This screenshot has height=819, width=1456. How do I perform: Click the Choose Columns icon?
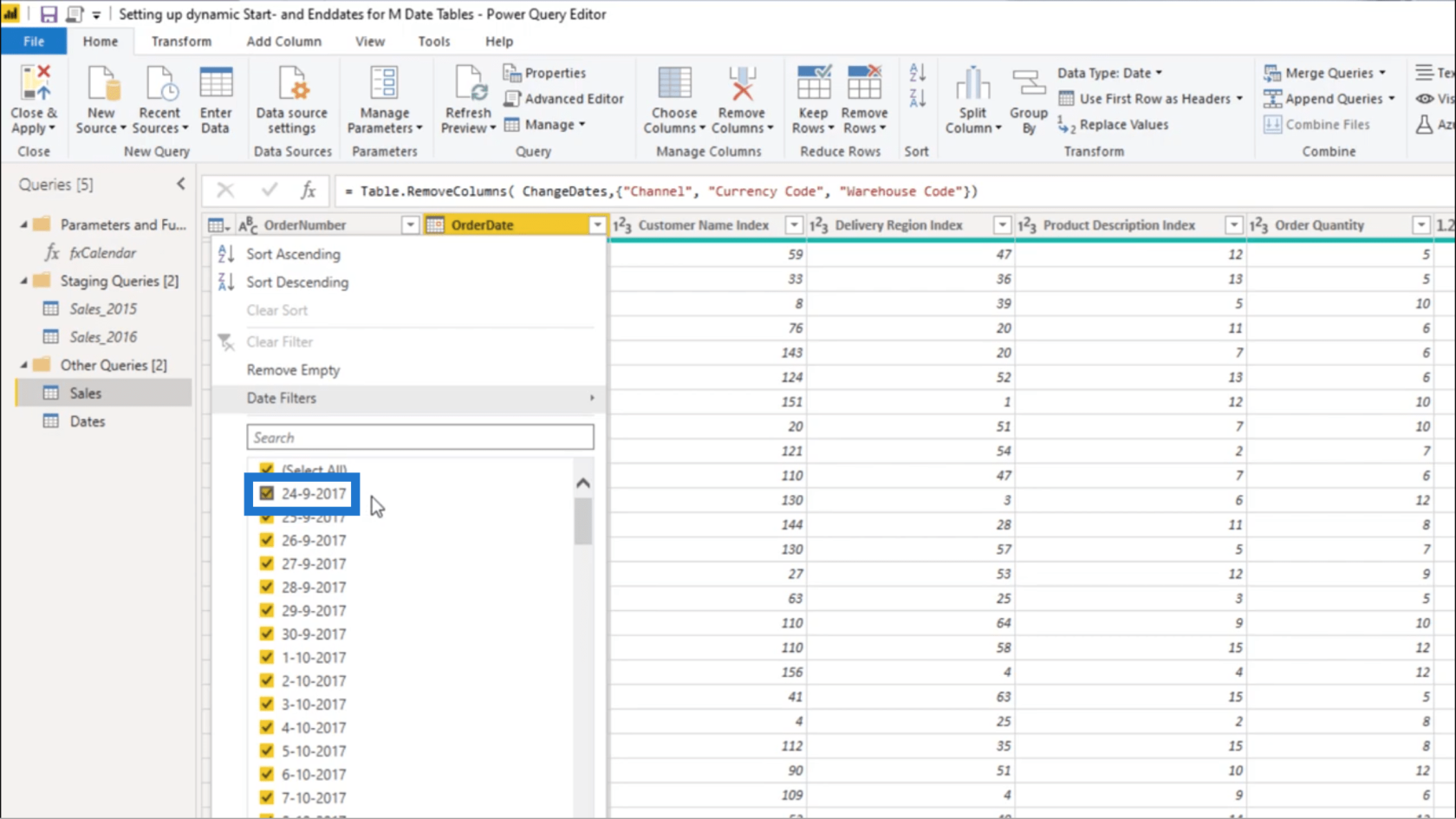click(674, 83)
